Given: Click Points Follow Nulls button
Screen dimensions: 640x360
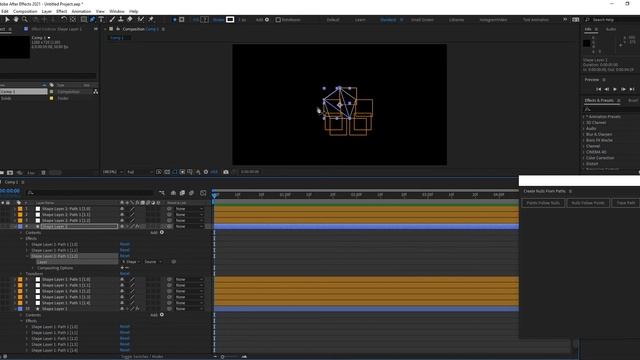Looking at the screenshot, I should pos(543,203).
